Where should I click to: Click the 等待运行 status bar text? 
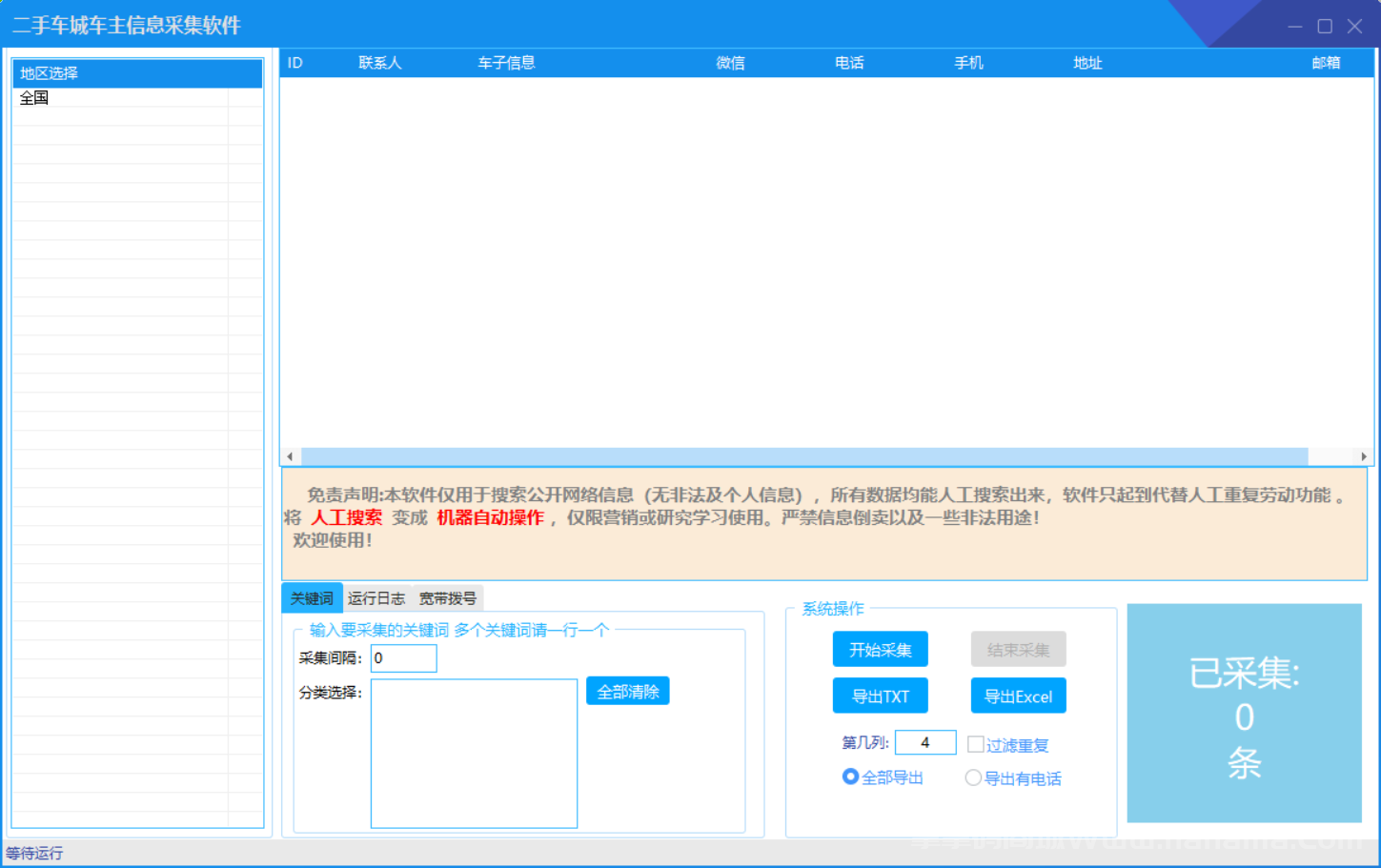pos(35,853)
